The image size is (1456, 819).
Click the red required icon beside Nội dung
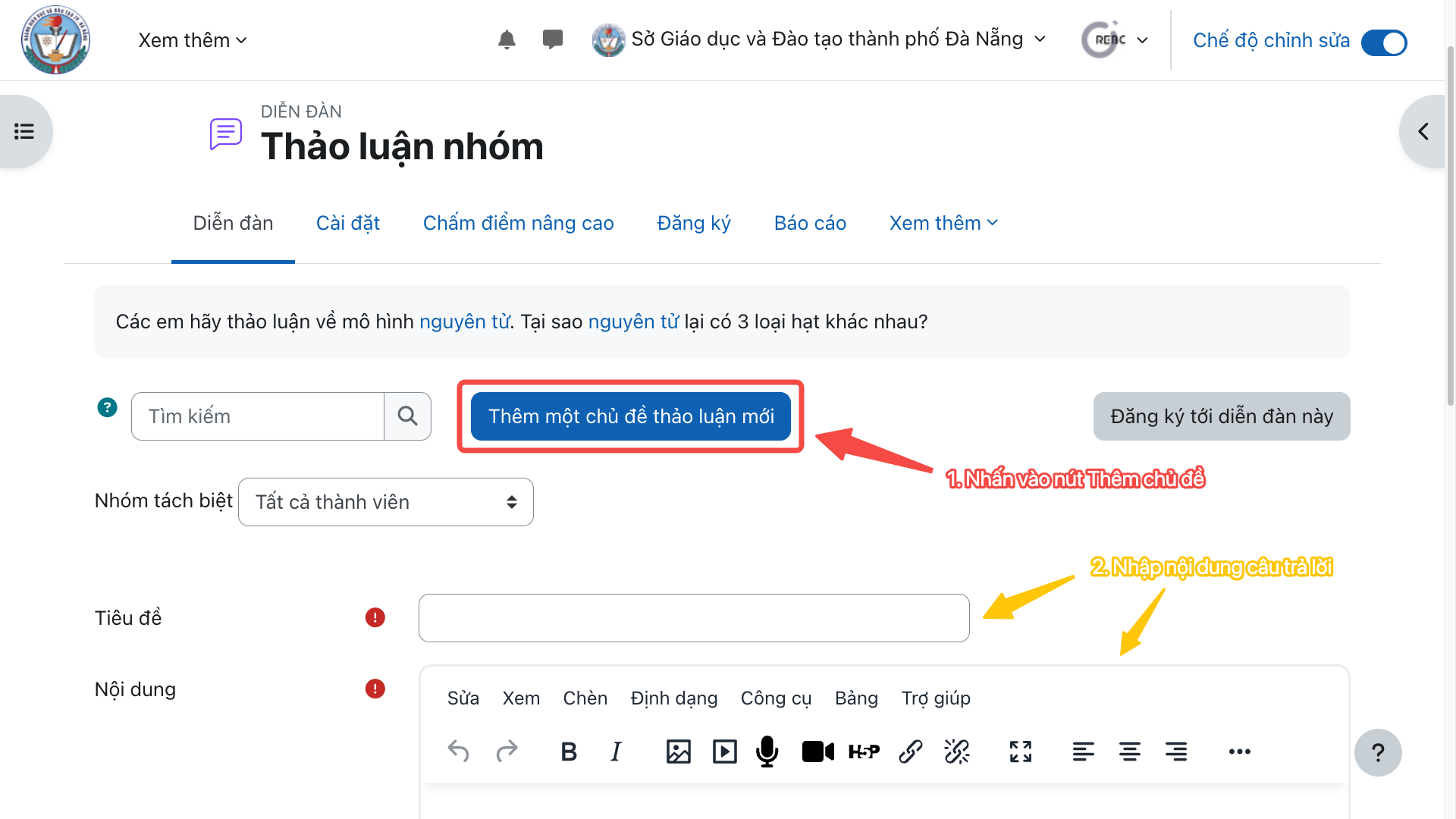(375, 689)
